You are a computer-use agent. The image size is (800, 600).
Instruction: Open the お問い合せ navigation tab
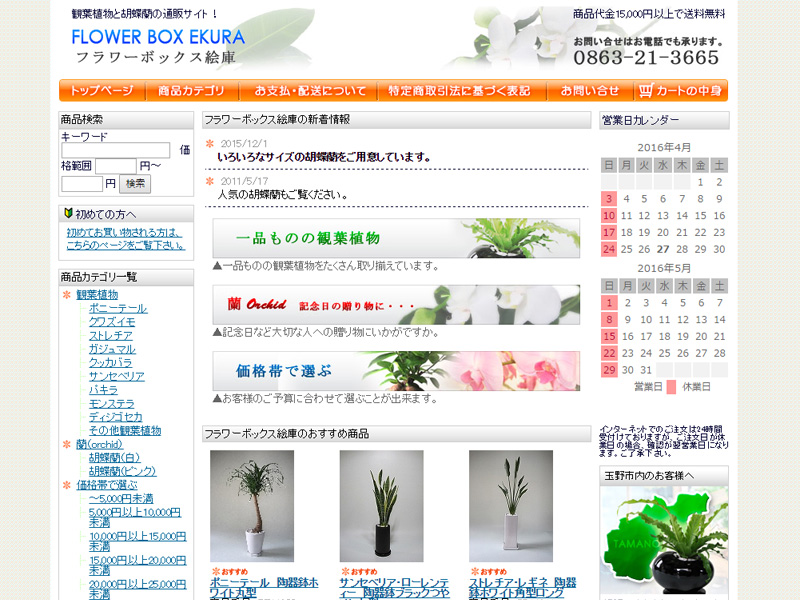point(590,91)
